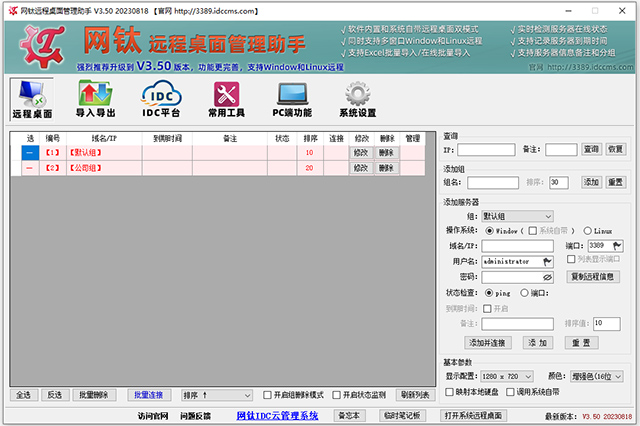Open 颜色 增强色 dropdown

[x=596, y=376]
